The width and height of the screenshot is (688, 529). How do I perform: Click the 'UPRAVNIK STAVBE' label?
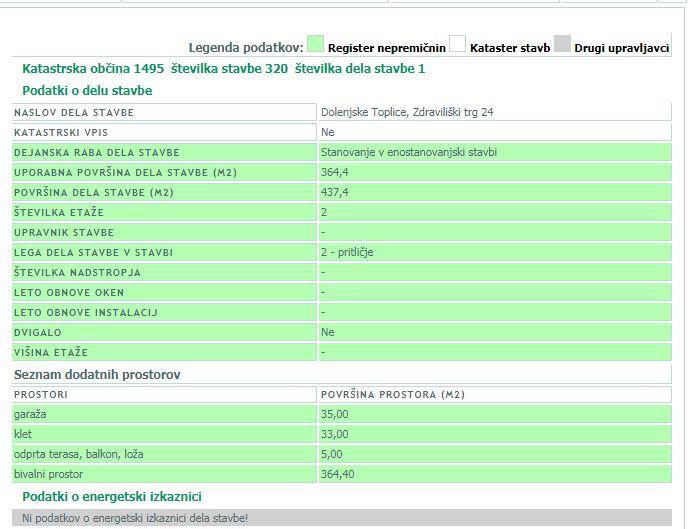click(x=64, y=232)
